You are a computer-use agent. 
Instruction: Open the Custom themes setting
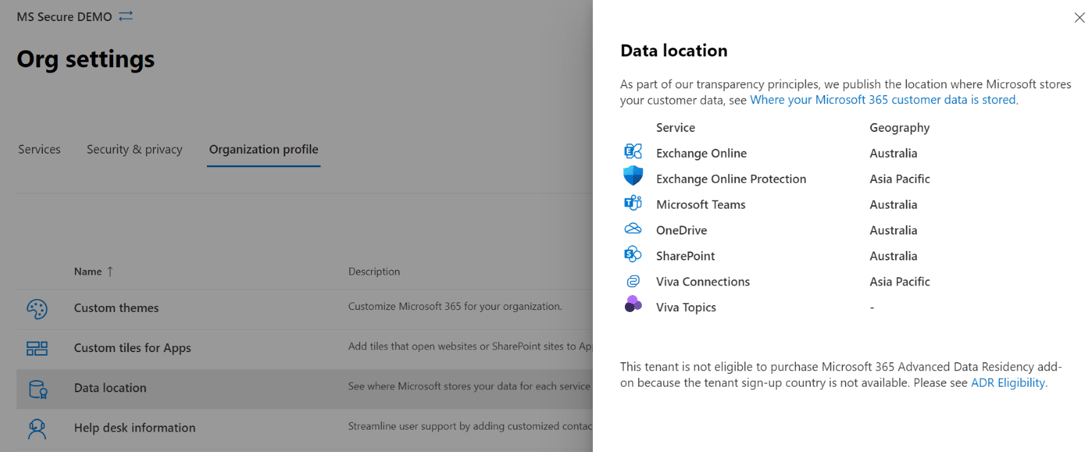[x=116, y=308]
